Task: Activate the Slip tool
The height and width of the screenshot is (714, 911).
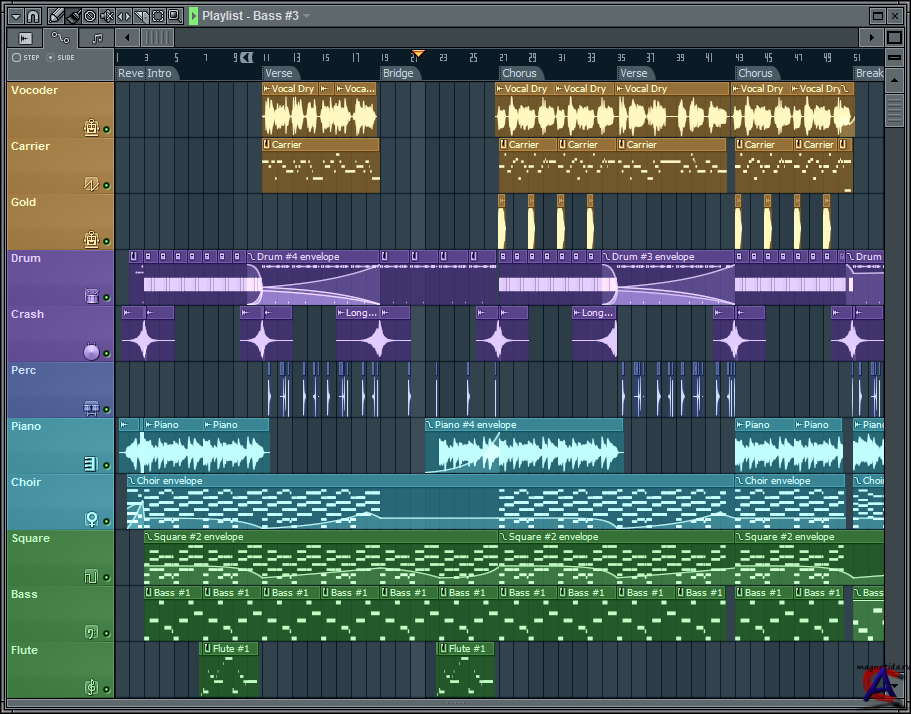Action: (124, 16)
